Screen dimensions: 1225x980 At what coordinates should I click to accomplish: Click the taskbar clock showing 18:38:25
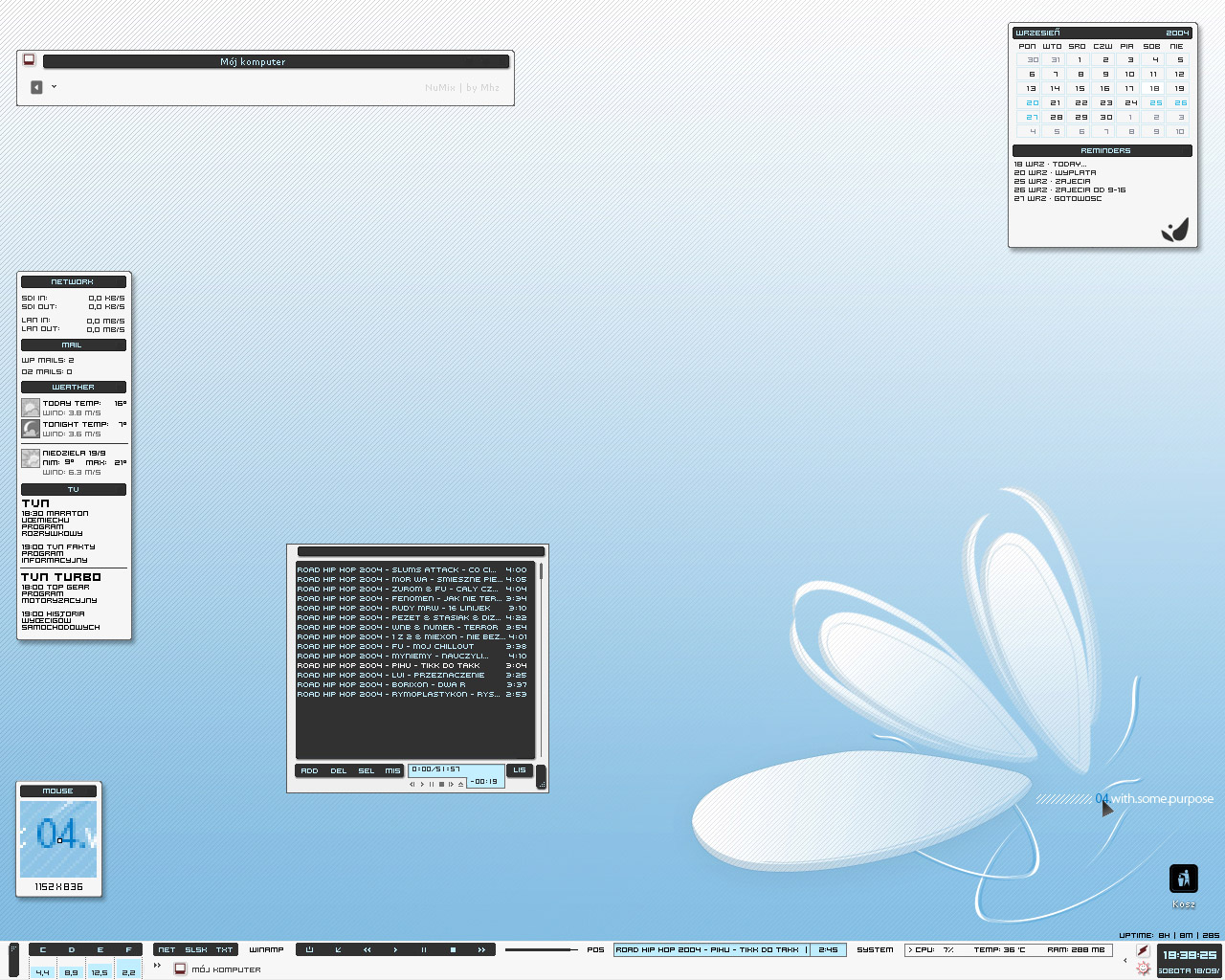tap(1190, 955)
